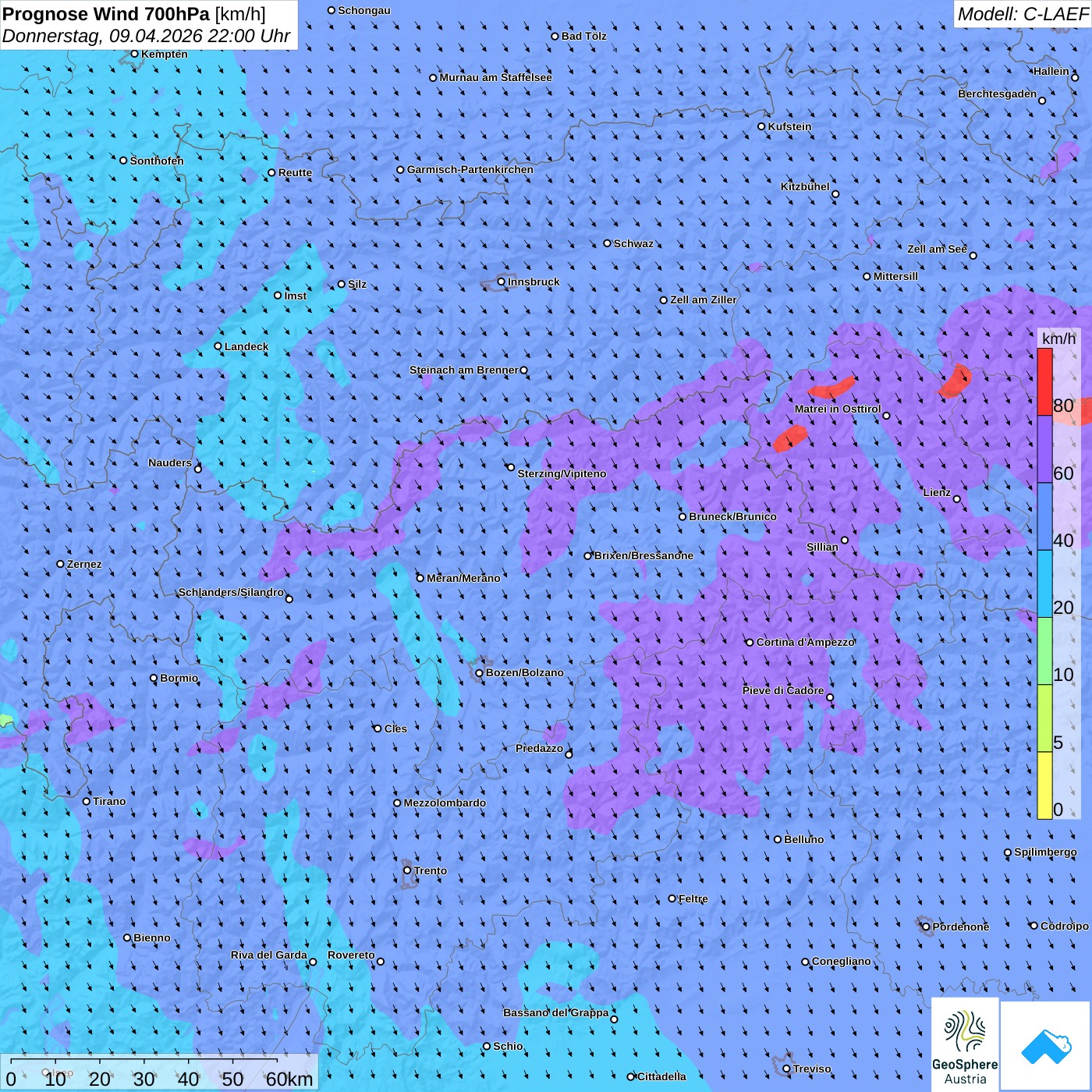Image resolution: width=1092 pixels, height=1092 pixels.
Task: Click the 'Schongau' label
Action: point(364,10)
